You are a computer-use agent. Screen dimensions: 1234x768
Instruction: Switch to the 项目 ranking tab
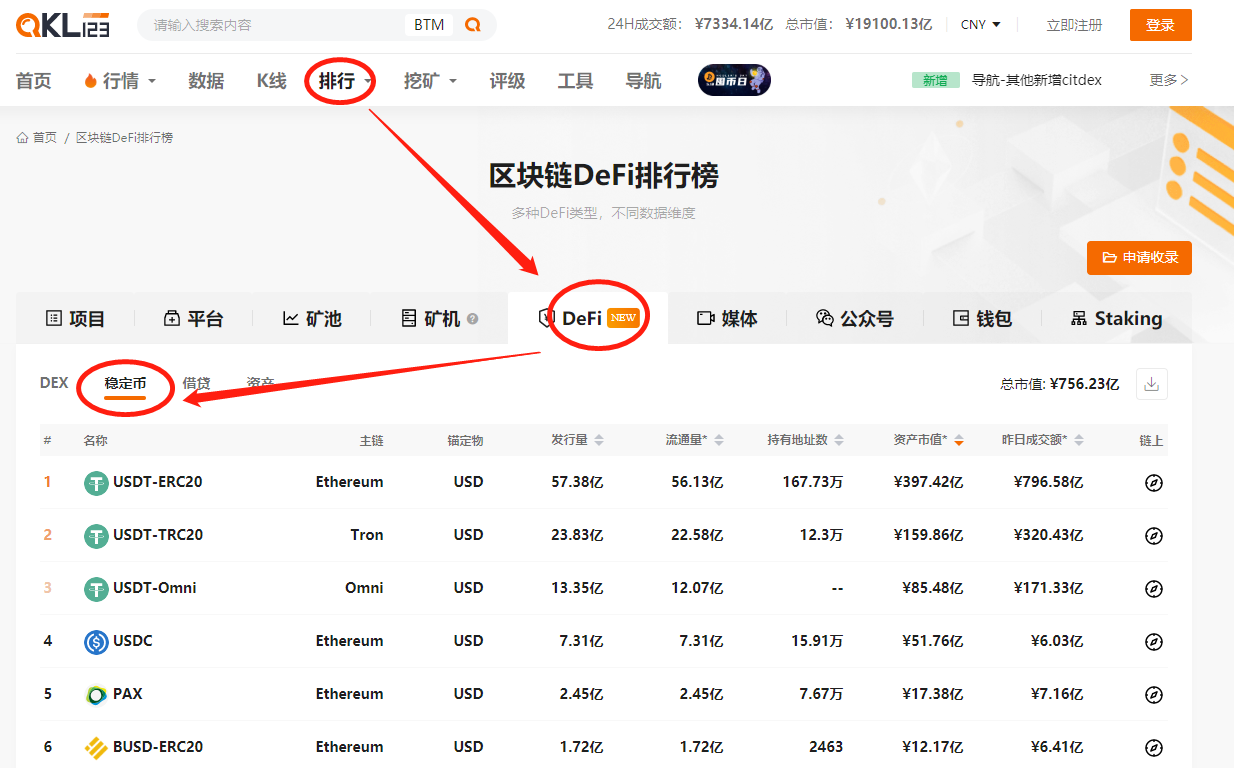(x=75, y=319)
